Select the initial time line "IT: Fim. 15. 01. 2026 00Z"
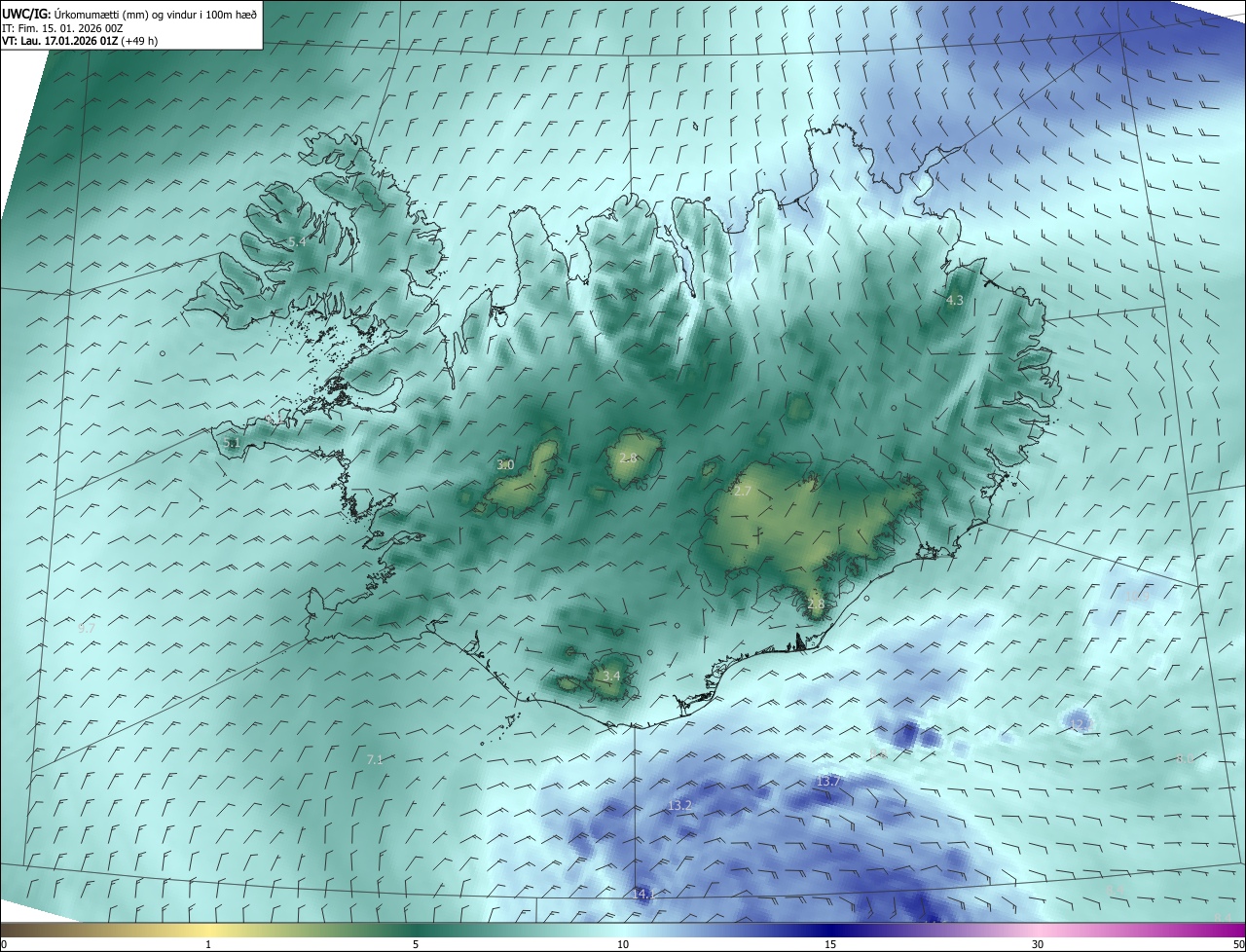This screenshot has height=952, width=1246. pyautogui.click(x=64, y=27)
